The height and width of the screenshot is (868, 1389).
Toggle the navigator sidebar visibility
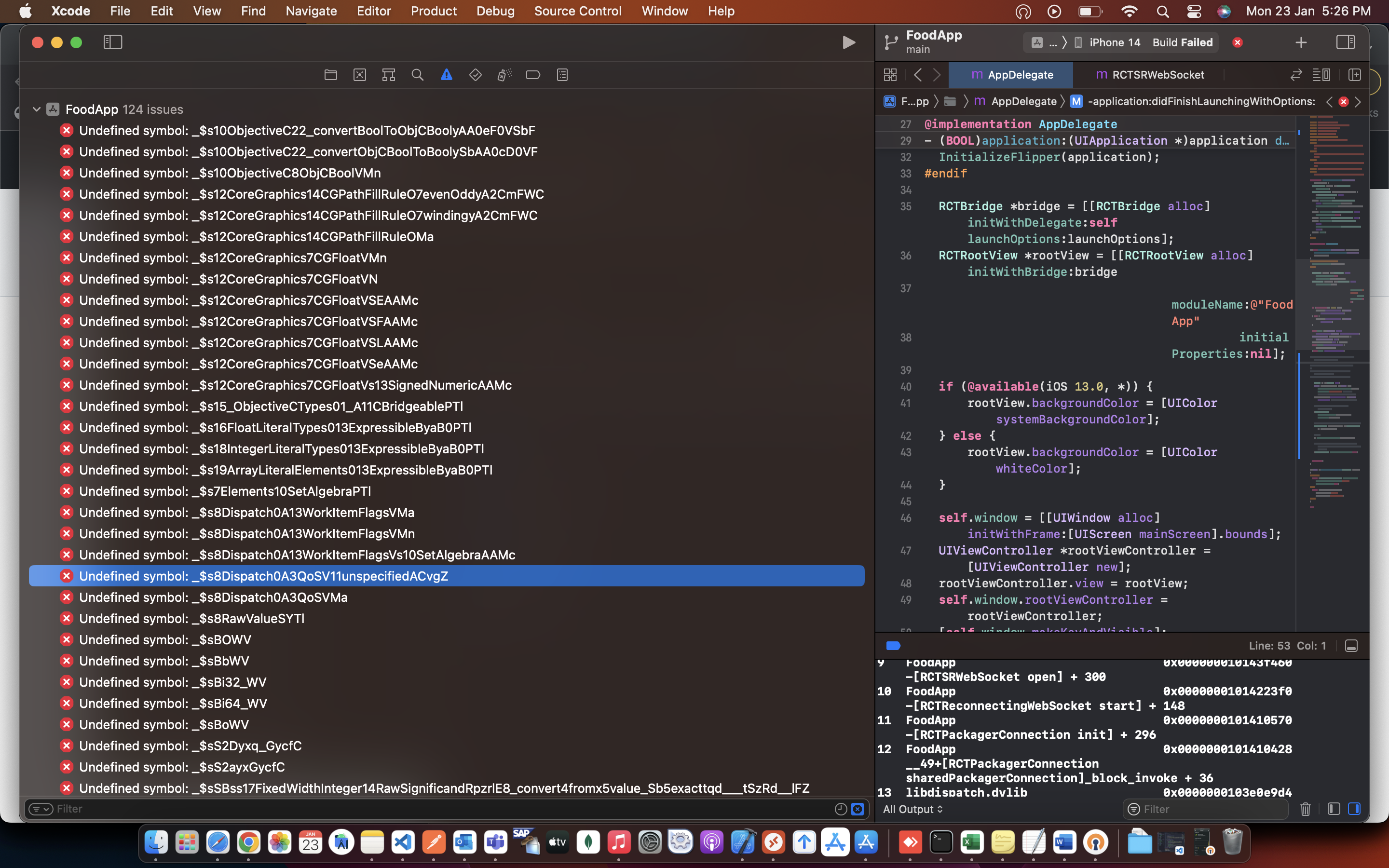click(112, 42)
